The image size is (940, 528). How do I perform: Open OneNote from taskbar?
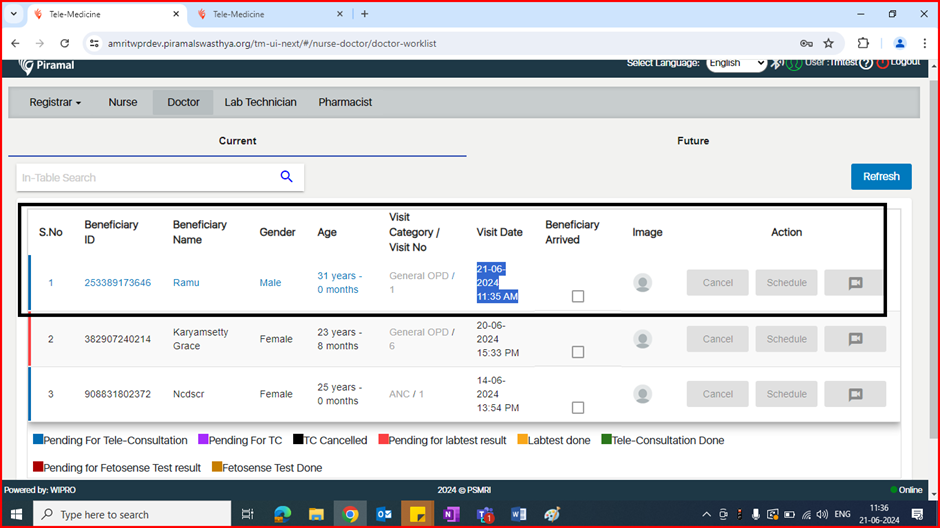tap(451, 514)
